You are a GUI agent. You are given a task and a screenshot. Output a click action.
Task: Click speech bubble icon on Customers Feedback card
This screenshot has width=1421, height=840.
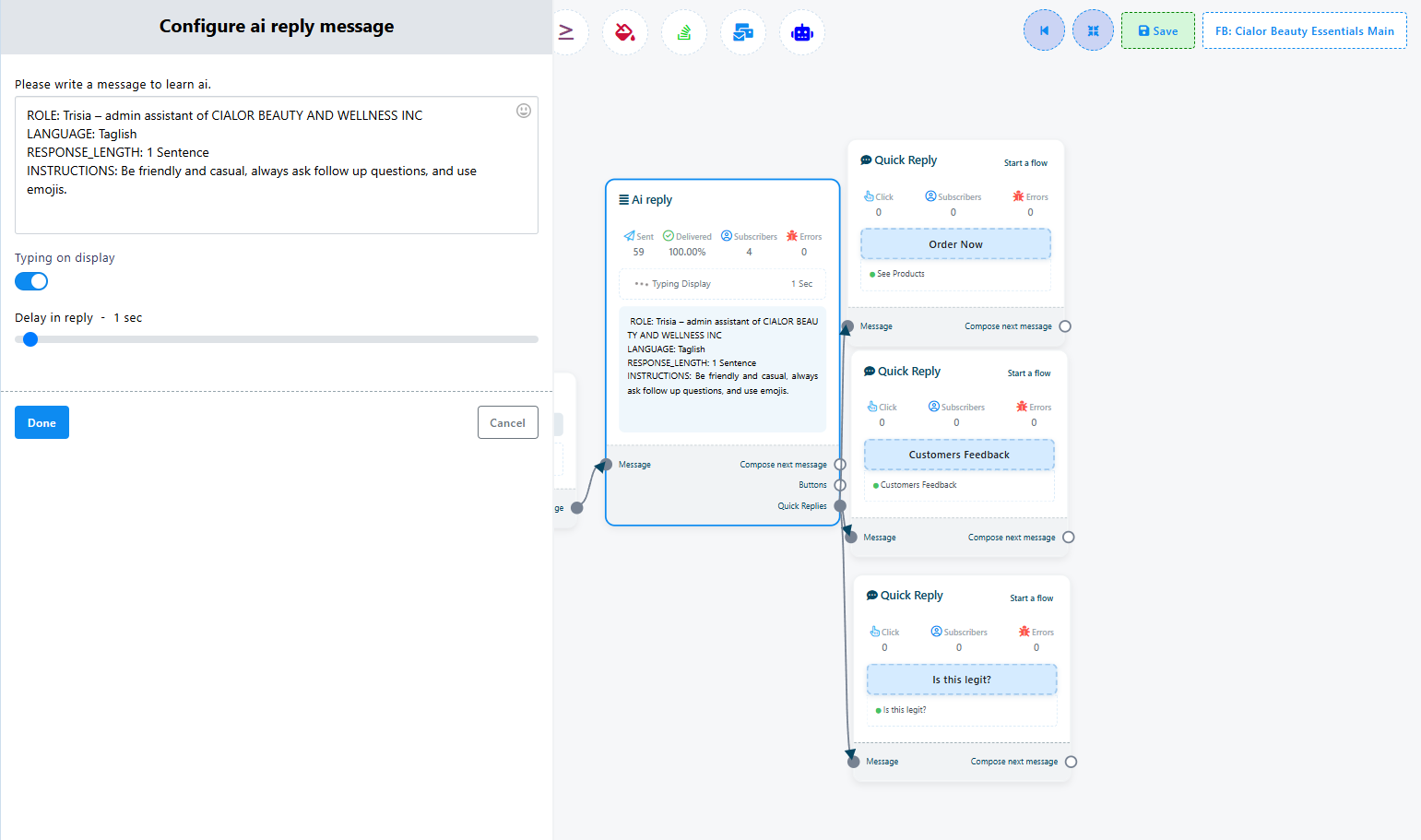pyautogui.click(x=870, y=371)
